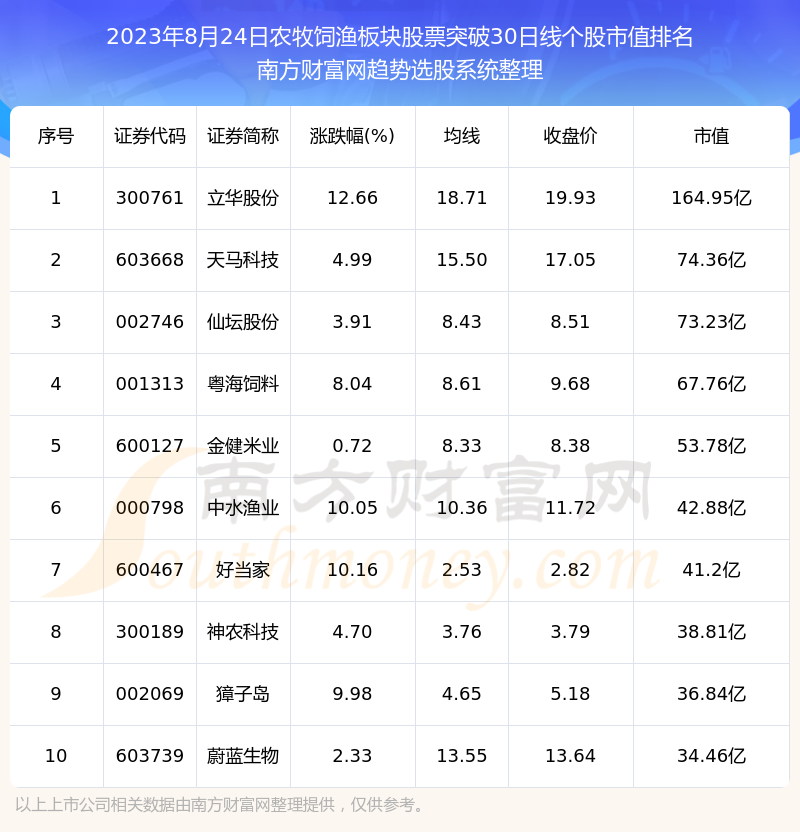
Task: Click the subtitle 南方财富网趋势选股系统整理
Action: [400, 70]
